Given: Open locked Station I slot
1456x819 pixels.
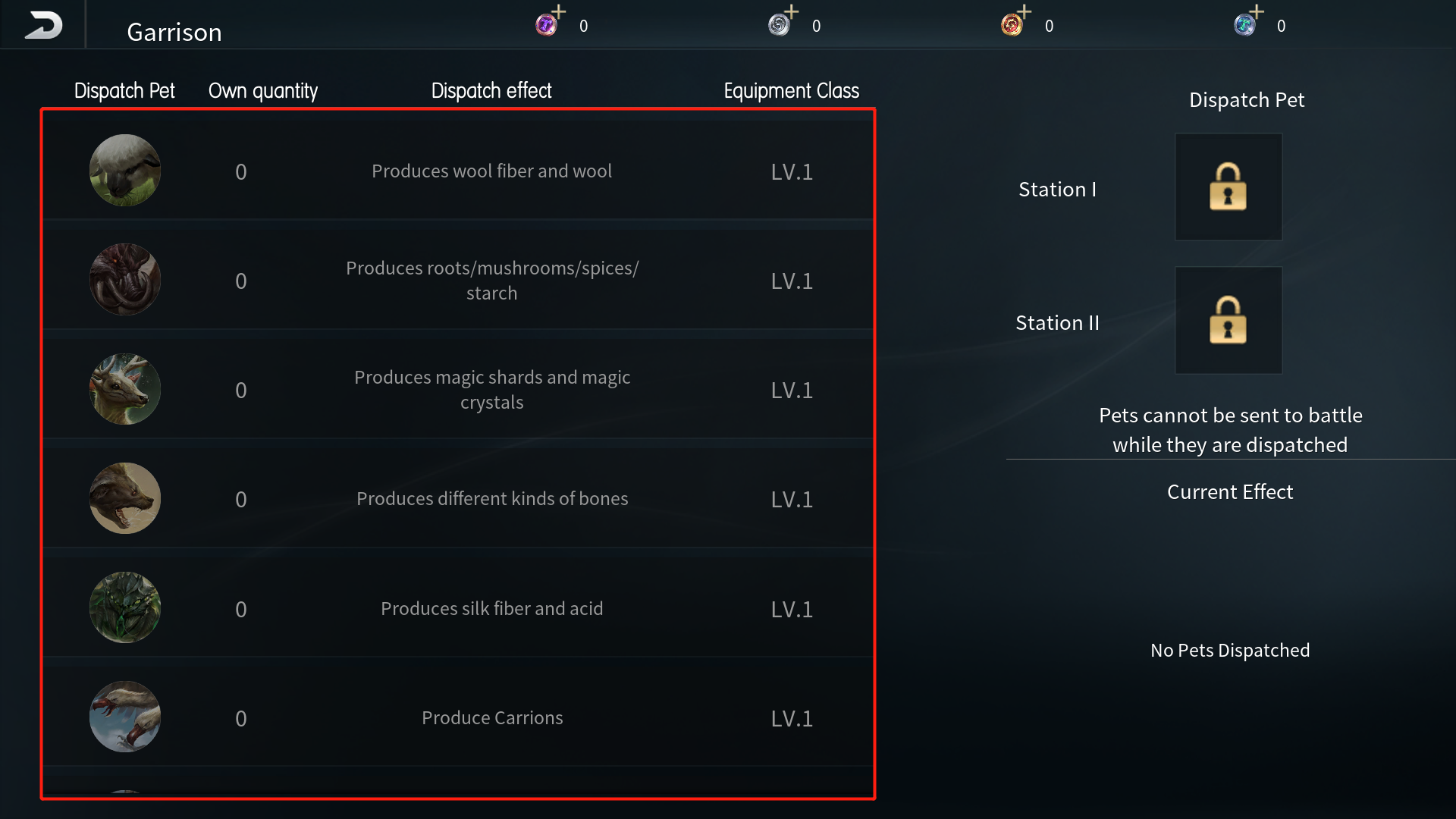Looking at the screenshot, I should pyautogui.click(x=1228, y=187).
